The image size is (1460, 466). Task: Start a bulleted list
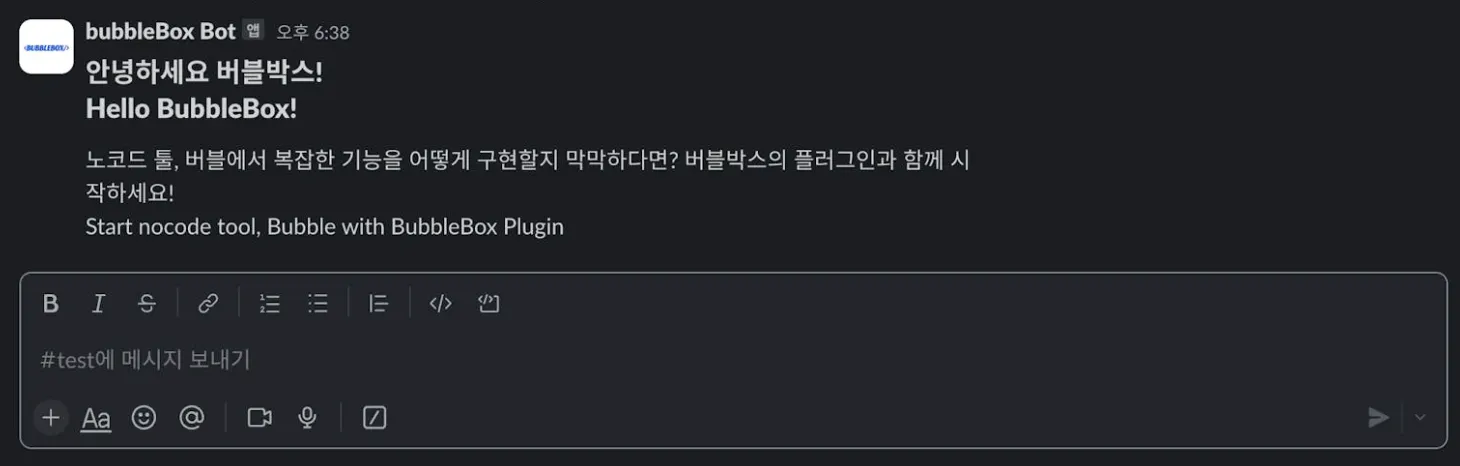318,304
